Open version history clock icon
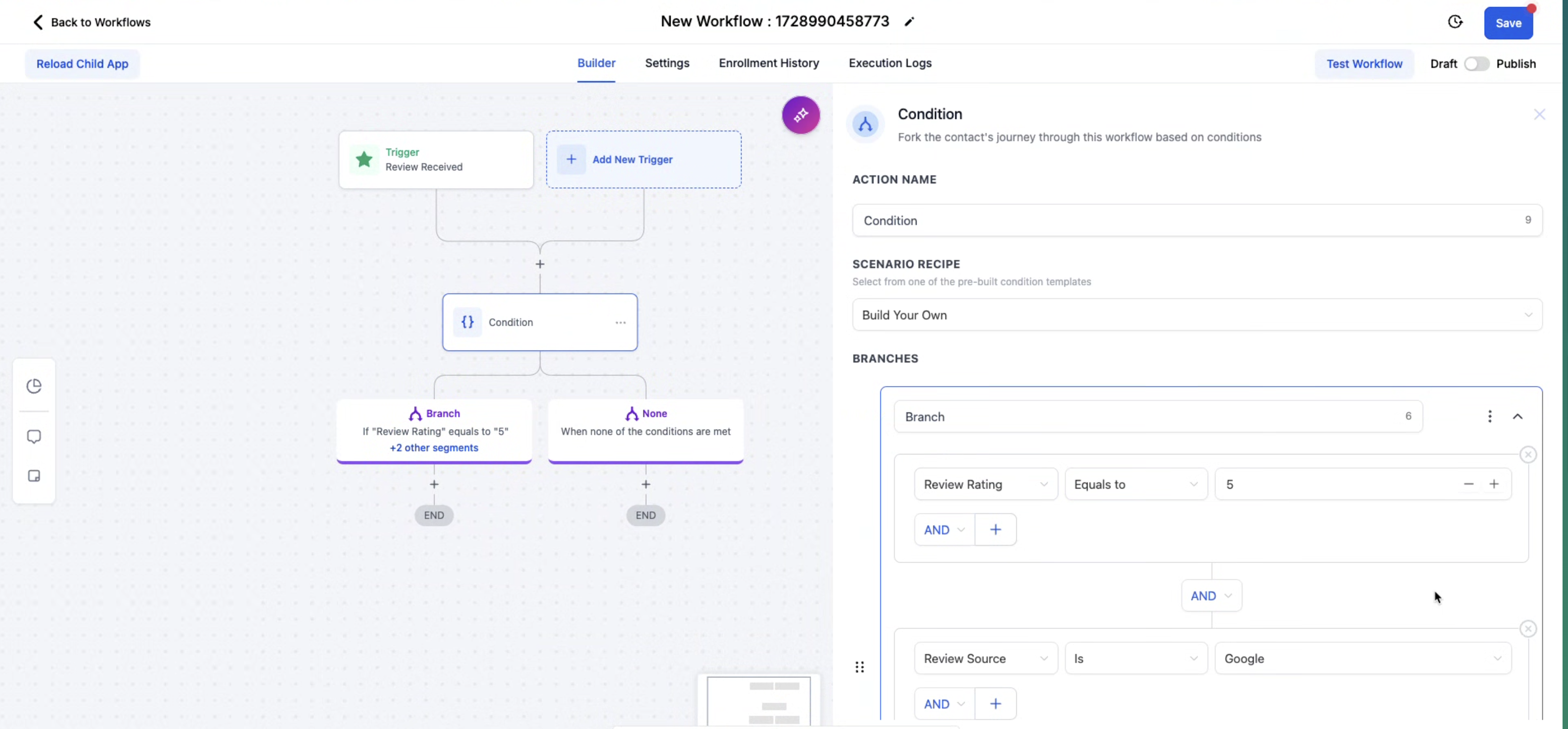Image resolution: width=1568 pixels, height=729 pixels. pyautogui.click(x=1455, y=22)
